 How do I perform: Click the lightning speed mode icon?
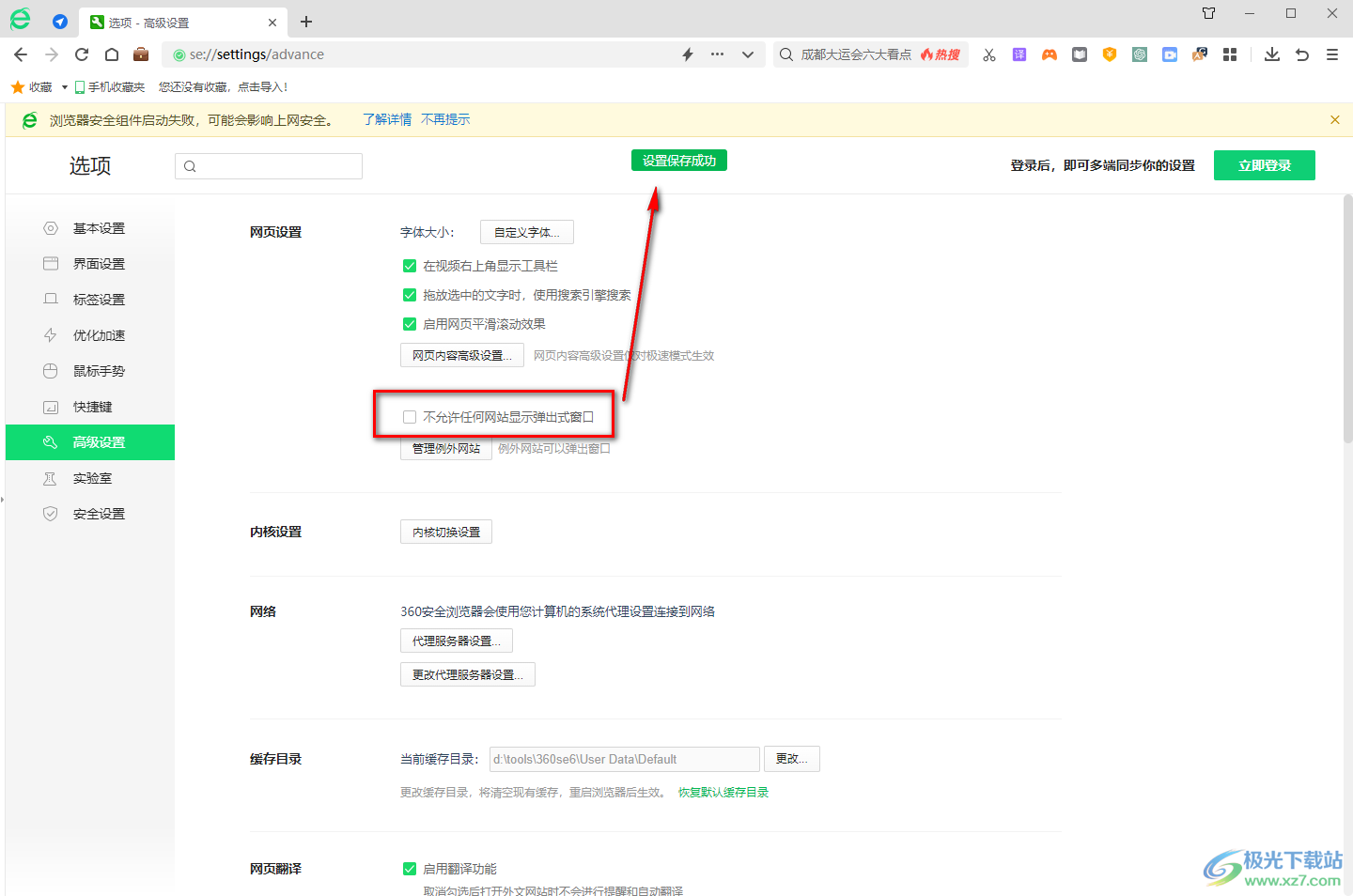tap(688, 54)
